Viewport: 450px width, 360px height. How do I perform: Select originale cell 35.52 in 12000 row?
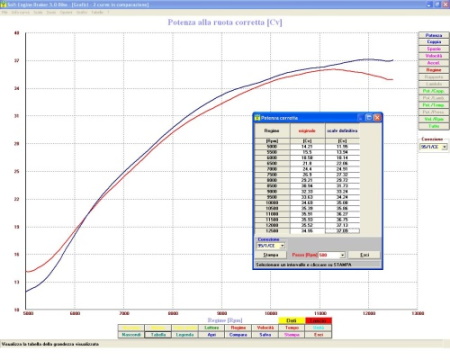307,225
